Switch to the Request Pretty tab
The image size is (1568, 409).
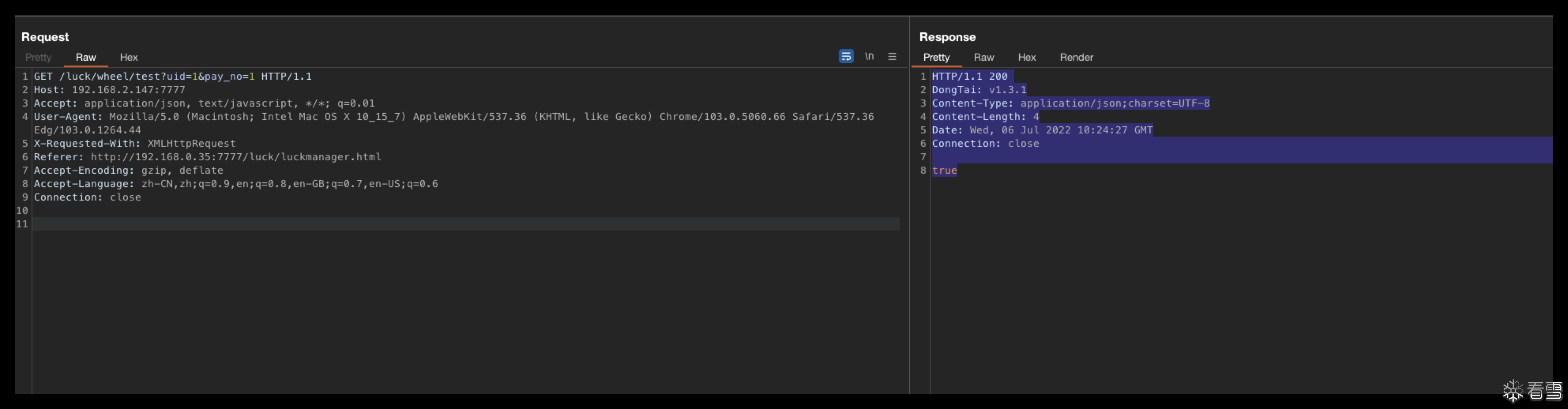38,57
